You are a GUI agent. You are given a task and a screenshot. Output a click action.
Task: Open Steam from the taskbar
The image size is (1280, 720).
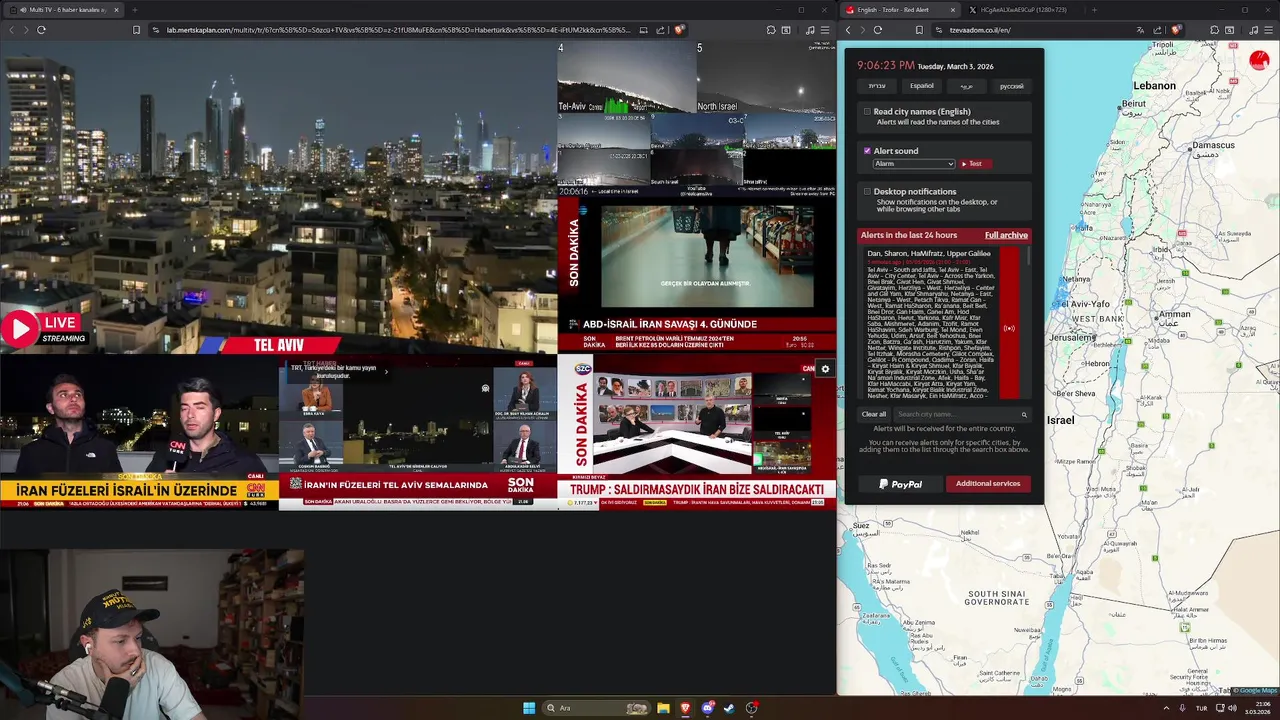pos(729,708)
